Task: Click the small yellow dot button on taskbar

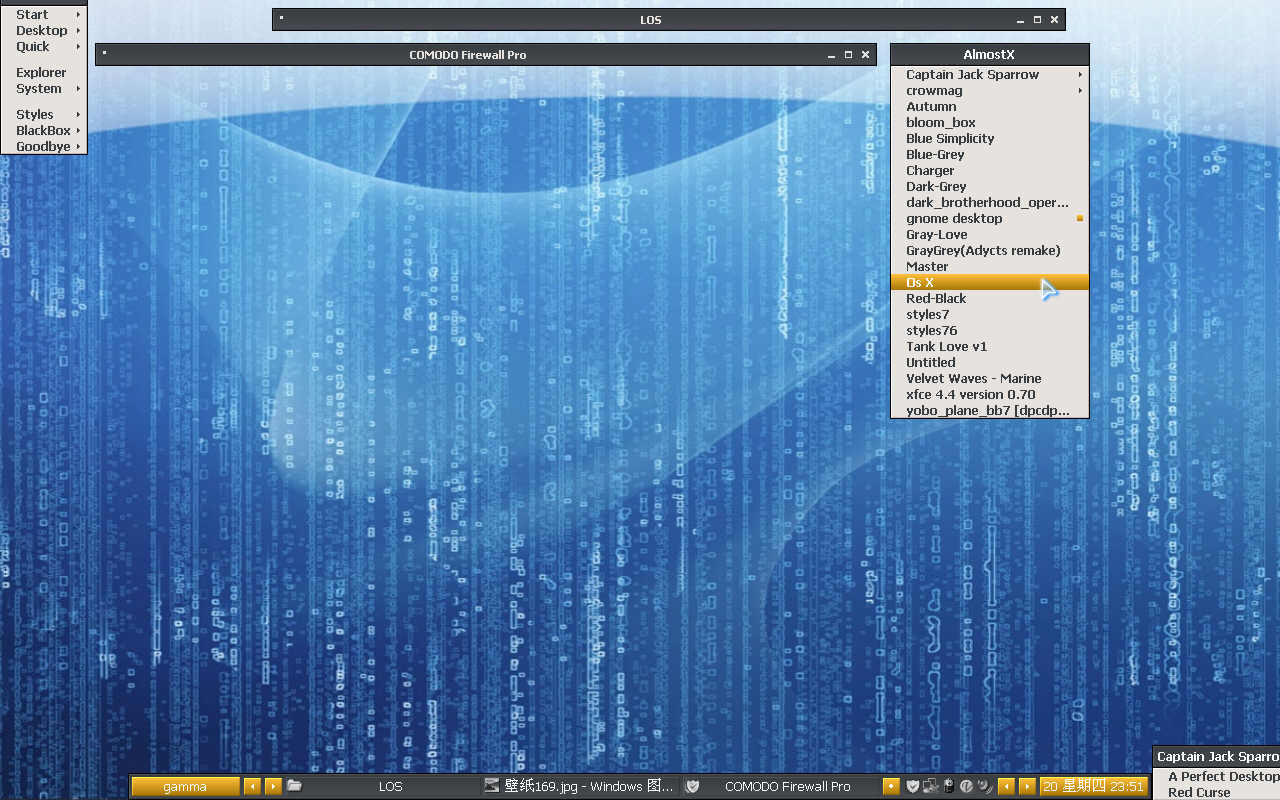Action: (891, 787)
